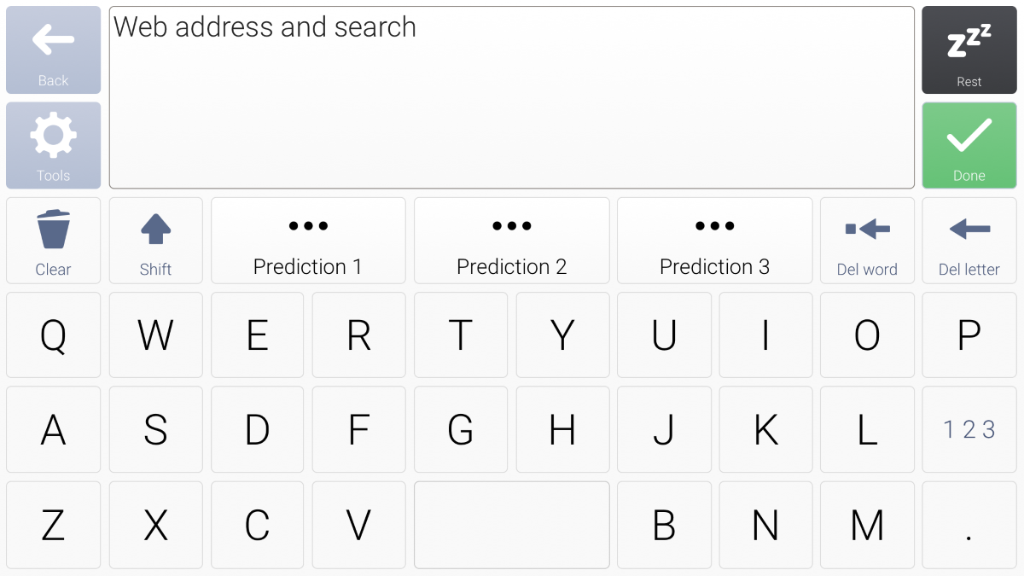Select the Prediction 1 suggestion
Viewport: 1024px width, 576px height.
(x=308, y=240)
